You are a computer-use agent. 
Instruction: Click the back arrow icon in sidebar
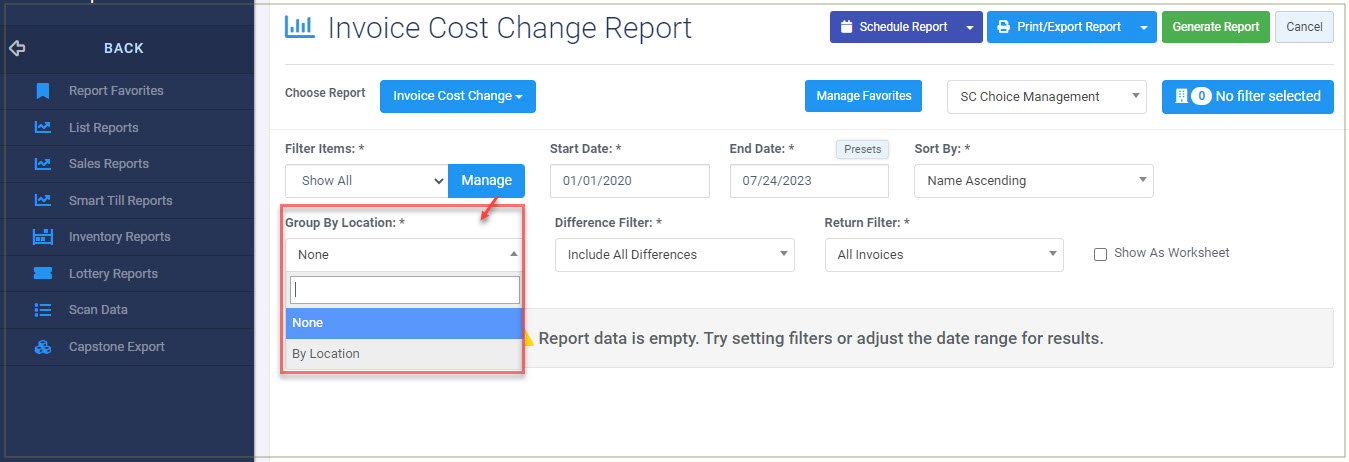point(17,48)
